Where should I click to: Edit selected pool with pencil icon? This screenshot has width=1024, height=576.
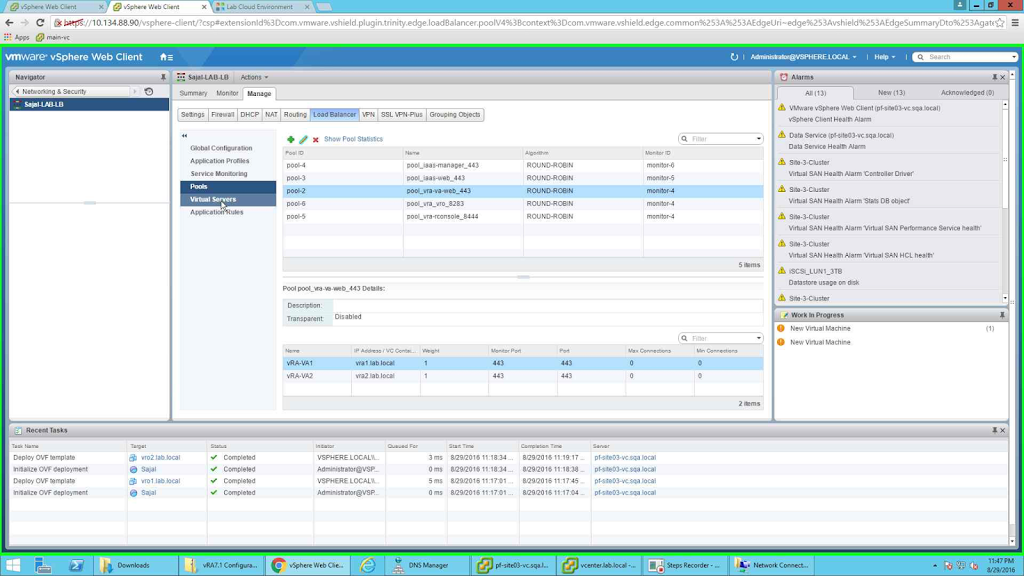(303, 139)
